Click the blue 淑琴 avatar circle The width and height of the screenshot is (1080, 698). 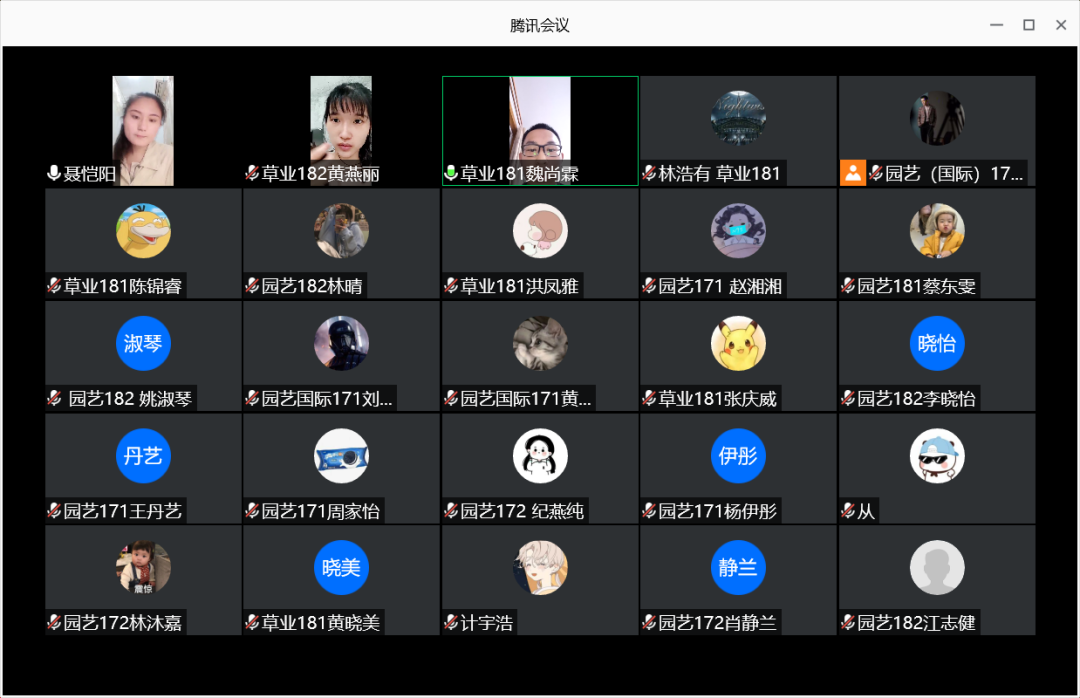click(x=143, y=344)
